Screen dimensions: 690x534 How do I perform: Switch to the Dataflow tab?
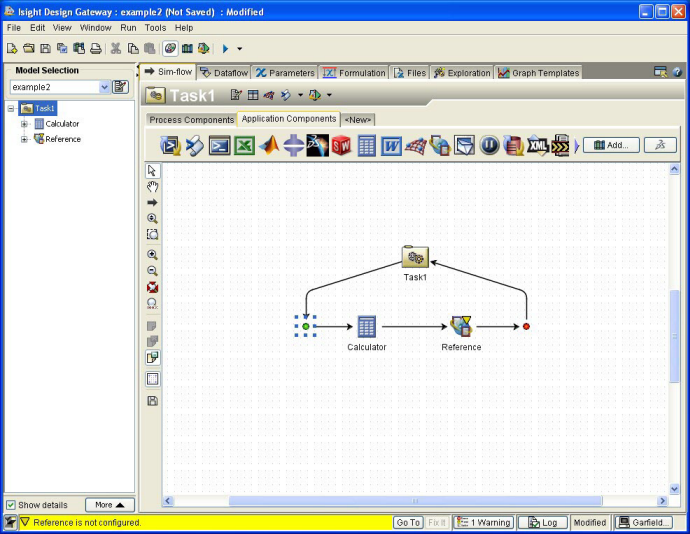click(224, 73)
